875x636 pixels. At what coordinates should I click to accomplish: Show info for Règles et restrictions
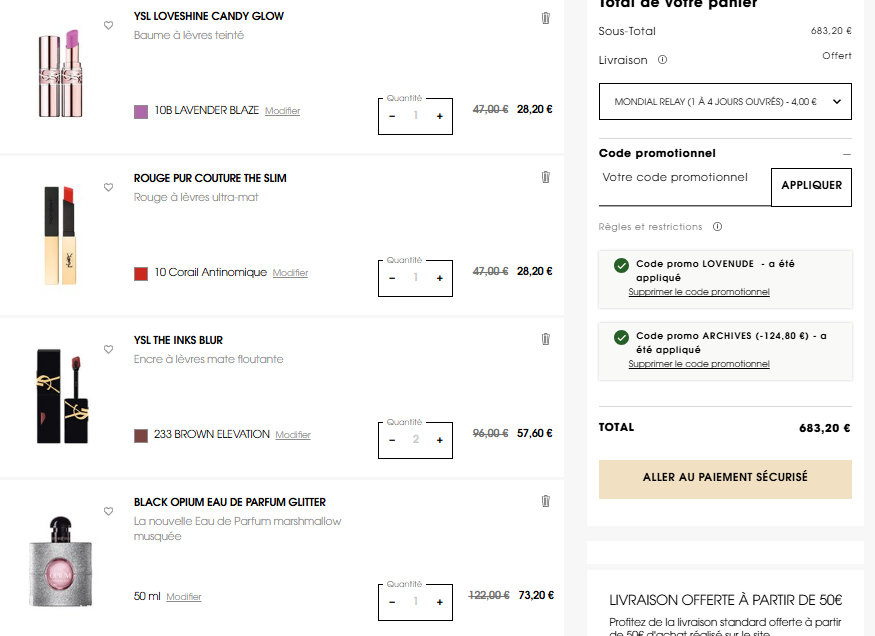click(717, 227)
